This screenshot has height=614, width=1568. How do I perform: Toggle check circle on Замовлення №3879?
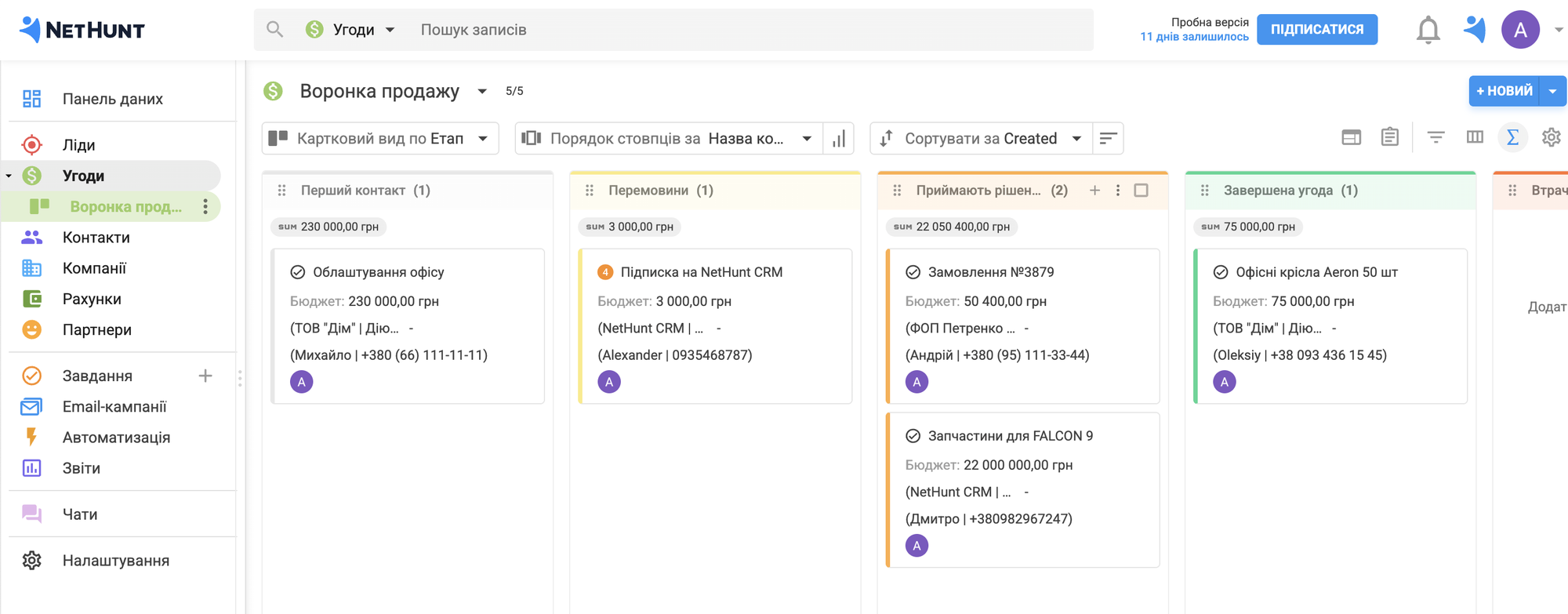[x=913, y=272]
